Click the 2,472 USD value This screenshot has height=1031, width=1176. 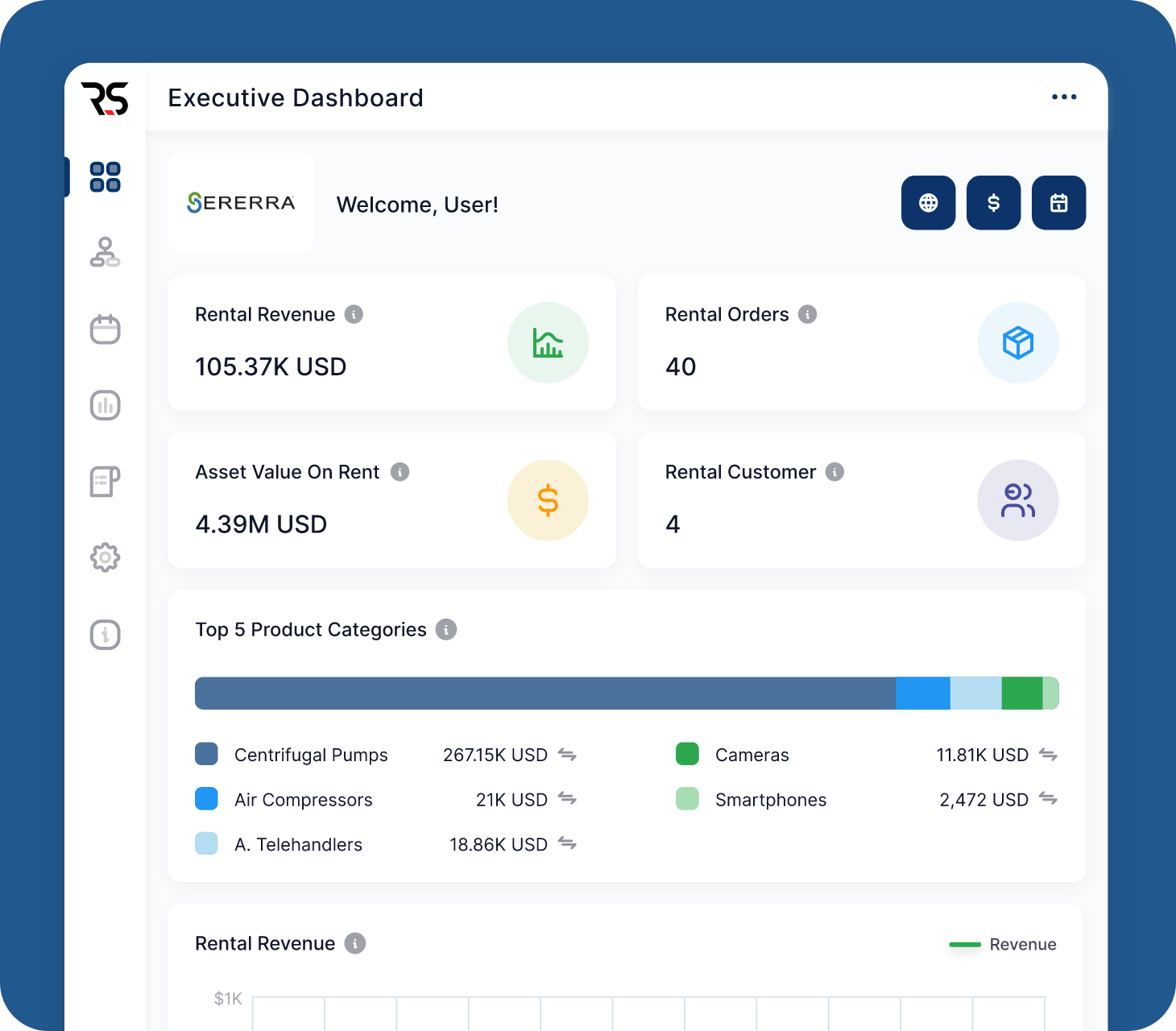[983, 800]
